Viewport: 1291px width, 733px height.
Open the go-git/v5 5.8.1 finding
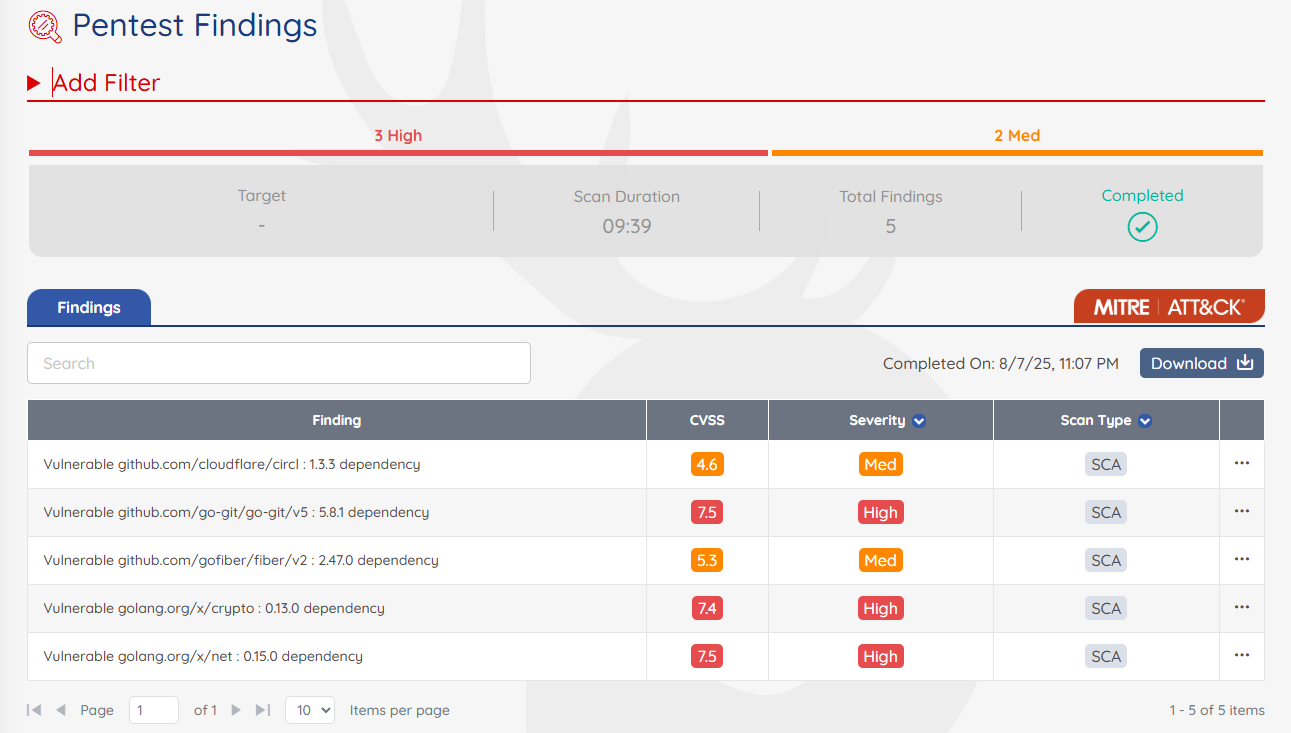tap(236, 512)
